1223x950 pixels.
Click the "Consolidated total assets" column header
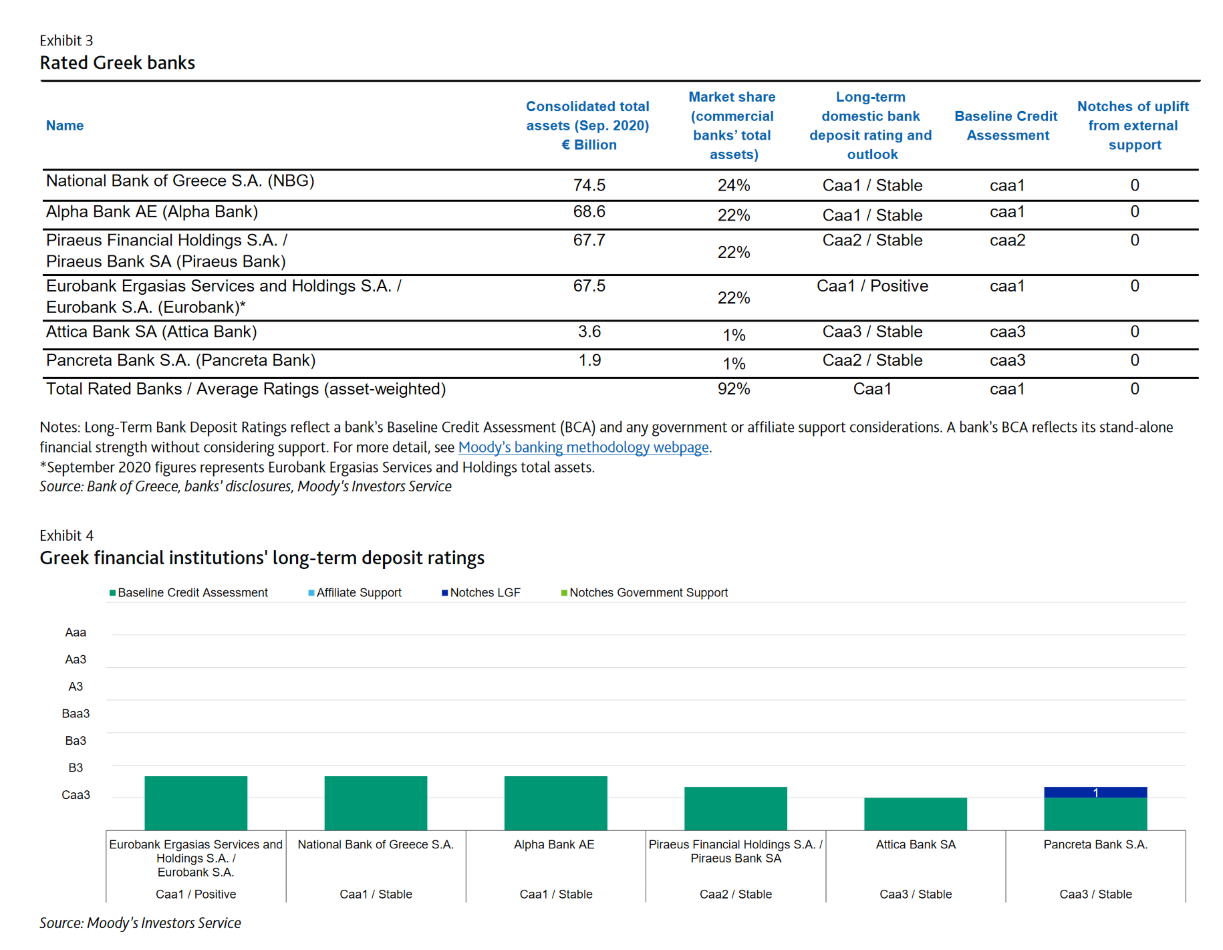[588, 126]
